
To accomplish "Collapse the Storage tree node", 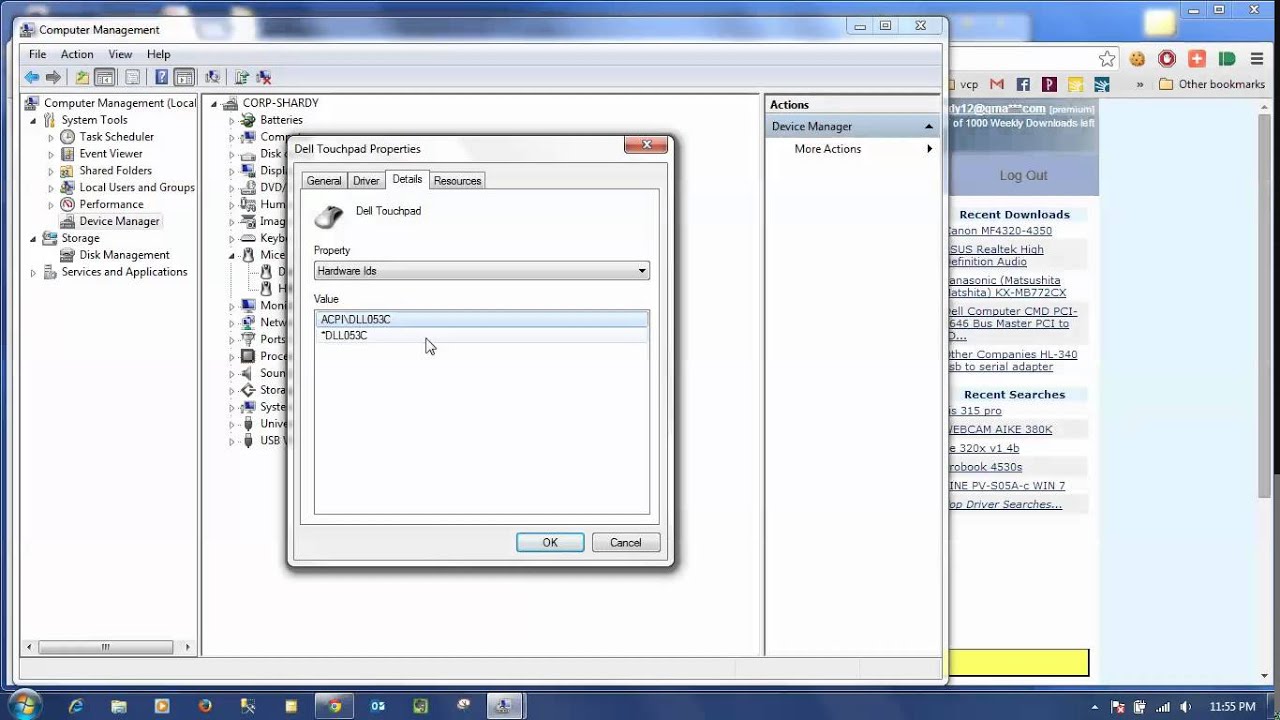I will 33,239.
